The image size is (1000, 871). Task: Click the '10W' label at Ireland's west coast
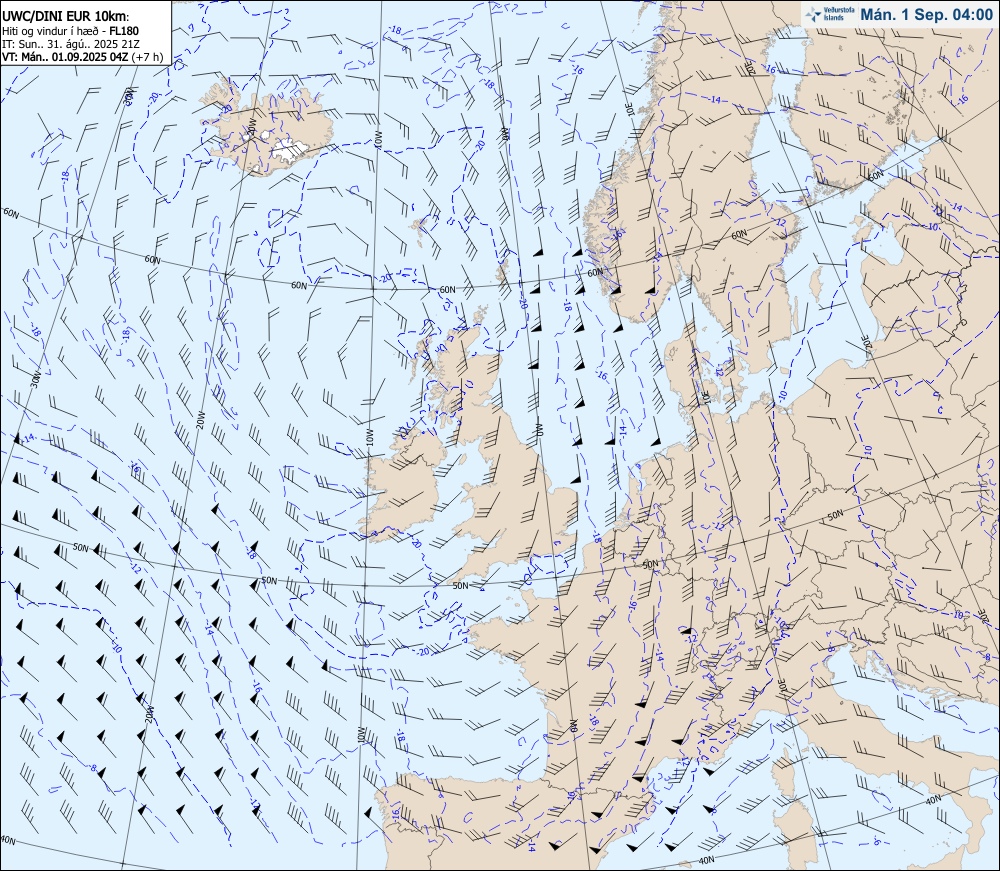[369, 439]
